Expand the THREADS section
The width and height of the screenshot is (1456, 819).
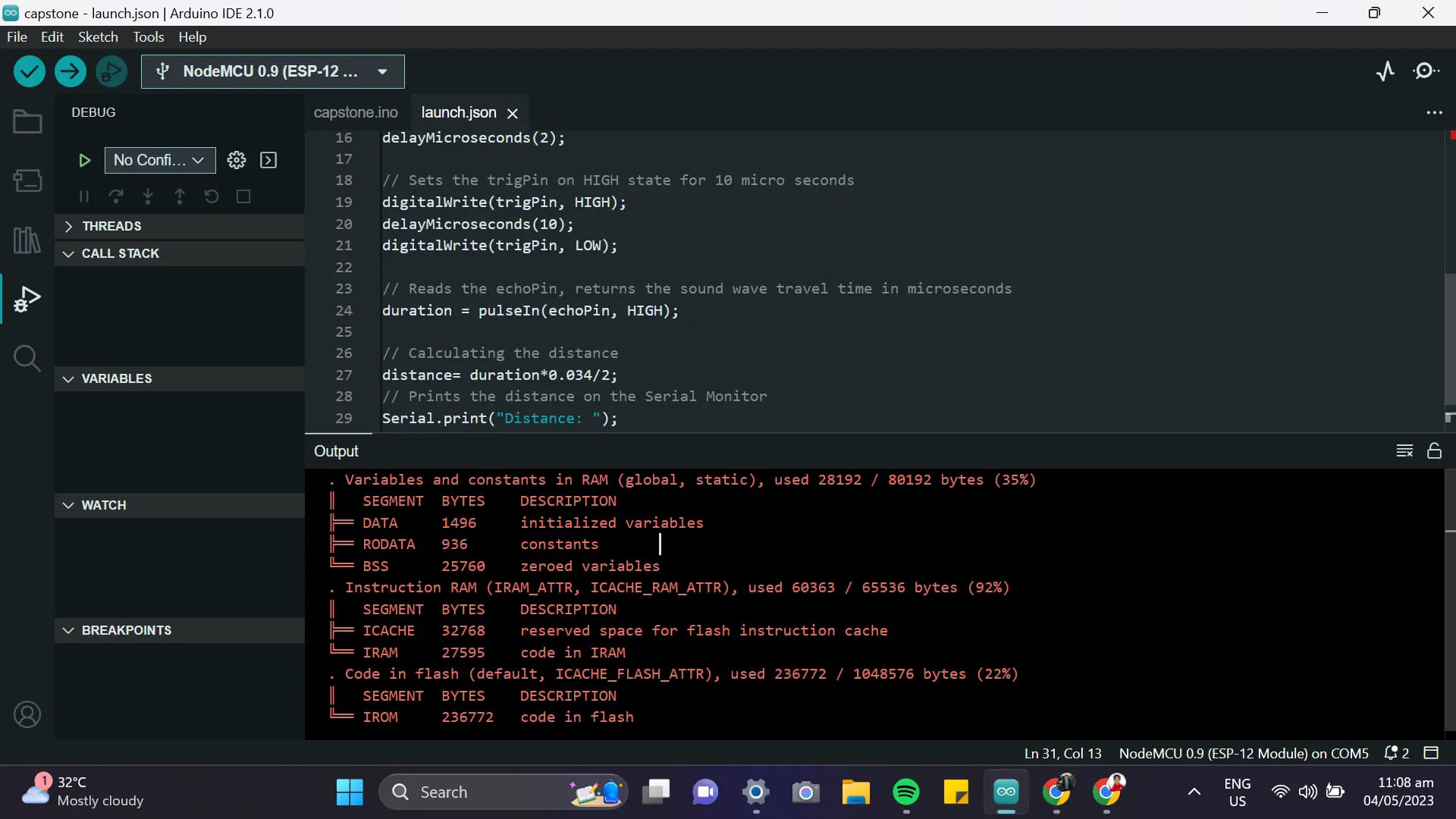[x=180, y=226]
